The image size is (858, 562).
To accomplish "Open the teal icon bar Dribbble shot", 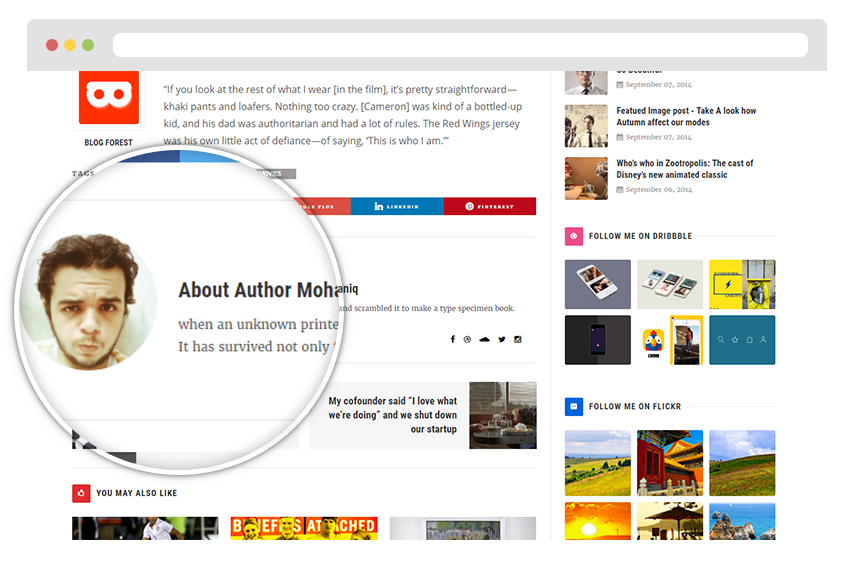I will click(x=742, y=340).
